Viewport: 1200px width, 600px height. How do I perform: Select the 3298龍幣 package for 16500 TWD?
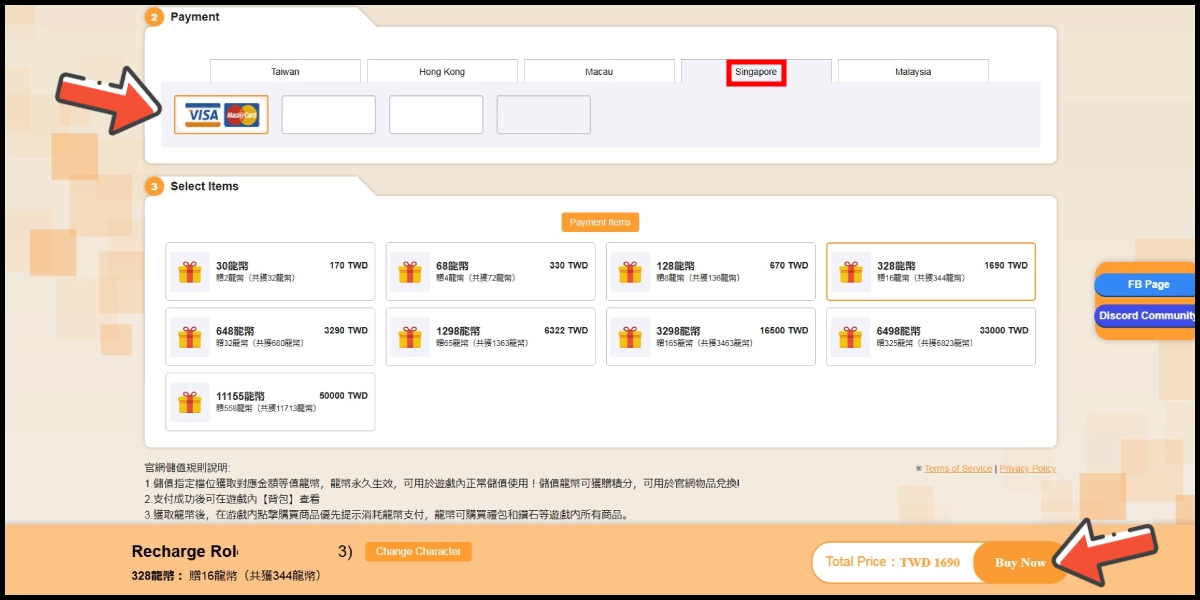(710, 337)
